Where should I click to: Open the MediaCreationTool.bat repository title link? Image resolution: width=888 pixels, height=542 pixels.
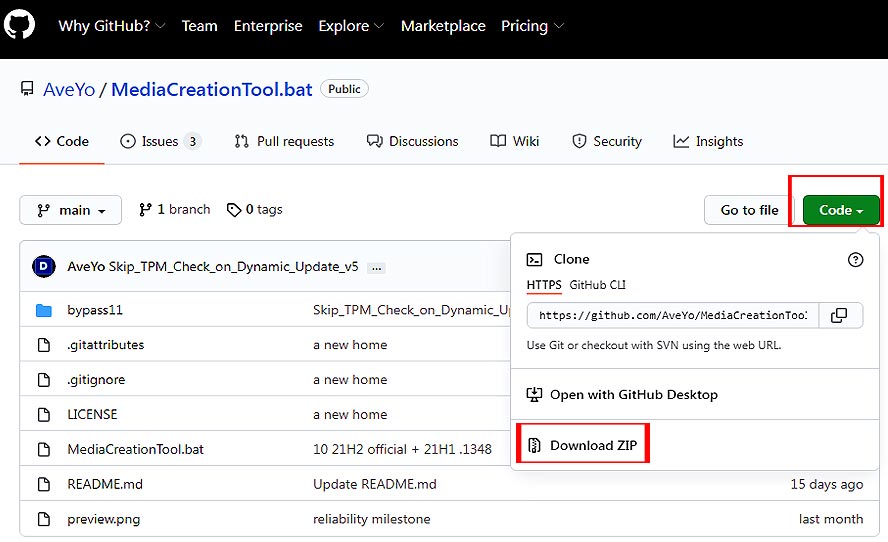(212, 89)
